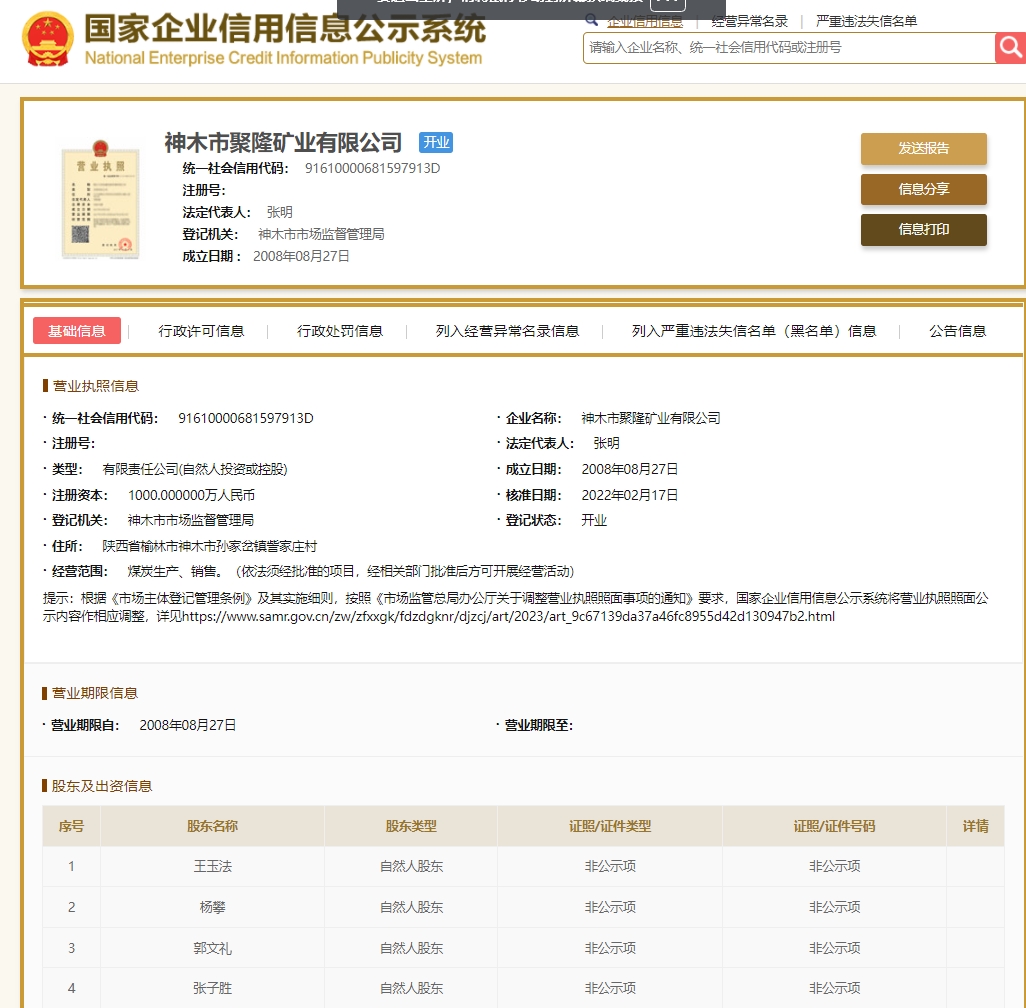Switch to the 行政许可信息 tab
The image size is (1026, 1008).
[x=201, y=331]
